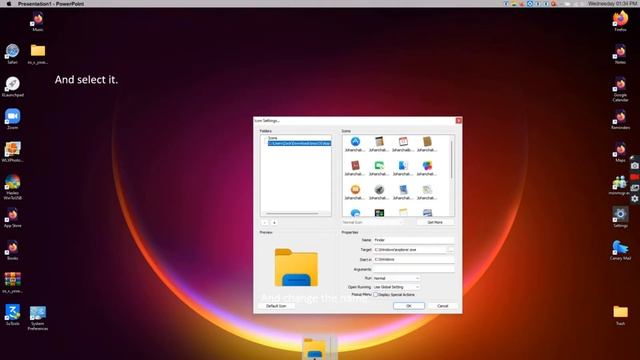Click Cancel in the Icon Settings dialog

point(443,306)
